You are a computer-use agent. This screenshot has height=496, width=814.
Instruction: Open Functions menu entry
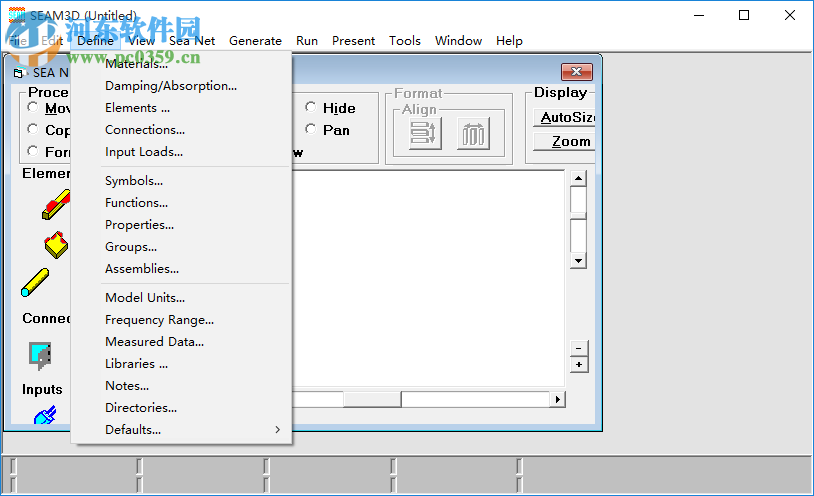(181, 203)
